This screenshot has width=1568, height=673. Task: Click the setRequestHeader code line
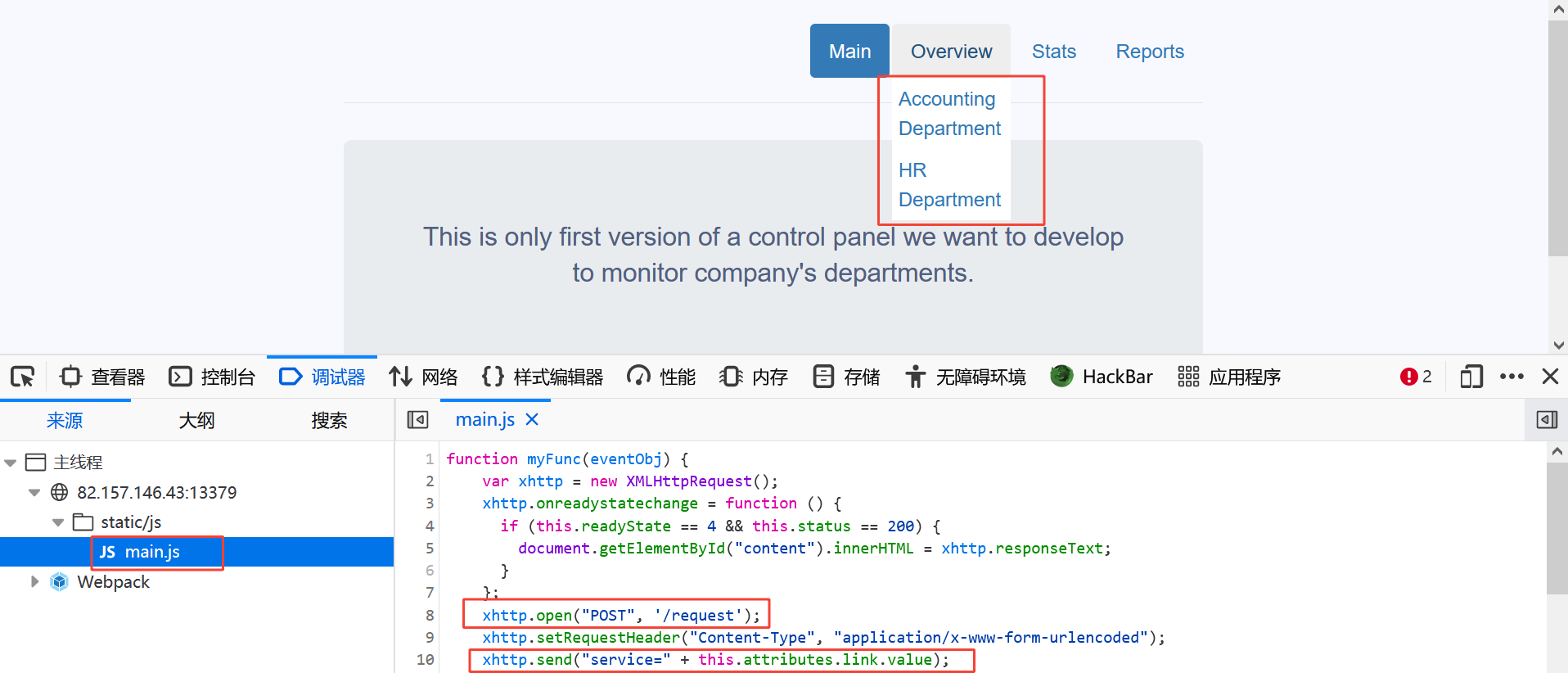[x=823, y=637]
